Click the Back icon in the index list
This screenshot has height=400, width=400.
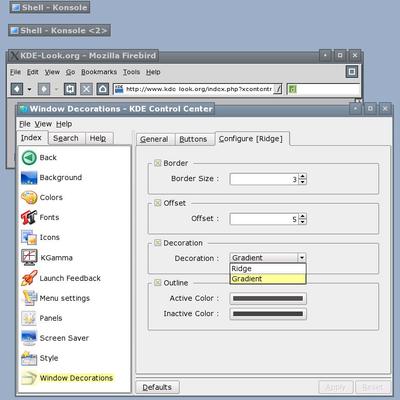click(x=29, y=158)
